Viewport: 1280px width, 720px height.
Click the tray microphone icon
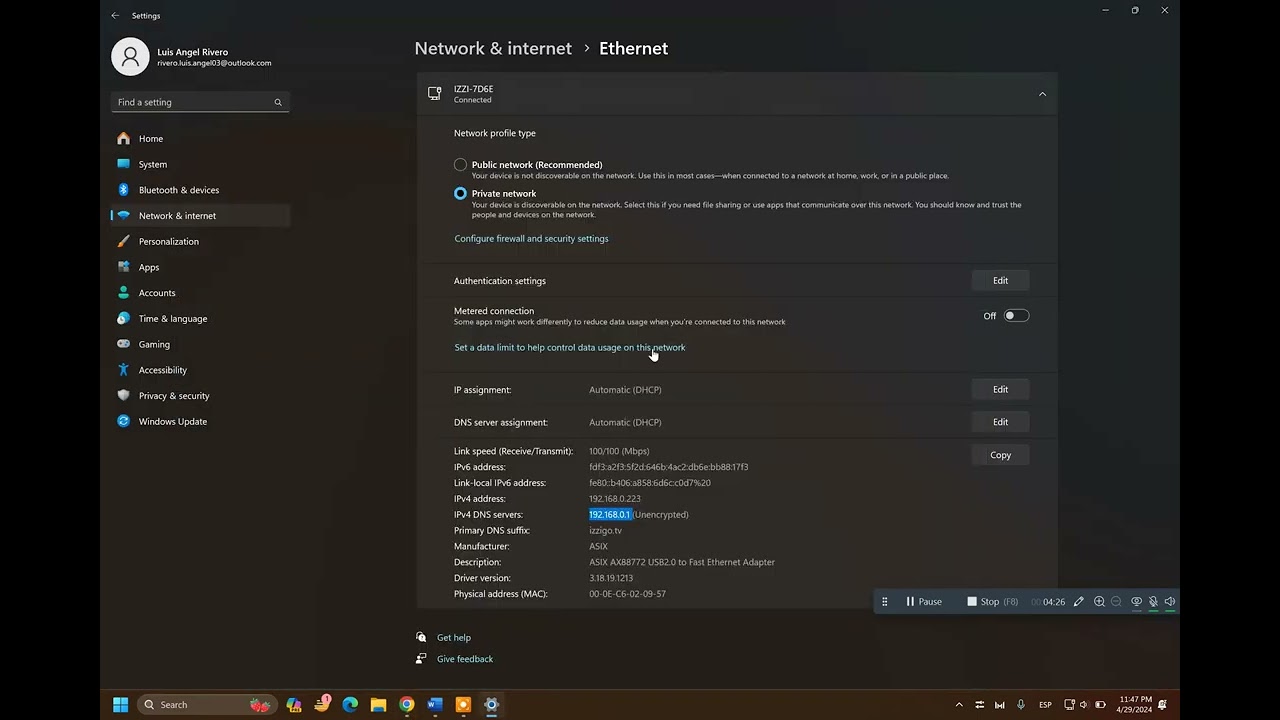(x=1021, y=705)
